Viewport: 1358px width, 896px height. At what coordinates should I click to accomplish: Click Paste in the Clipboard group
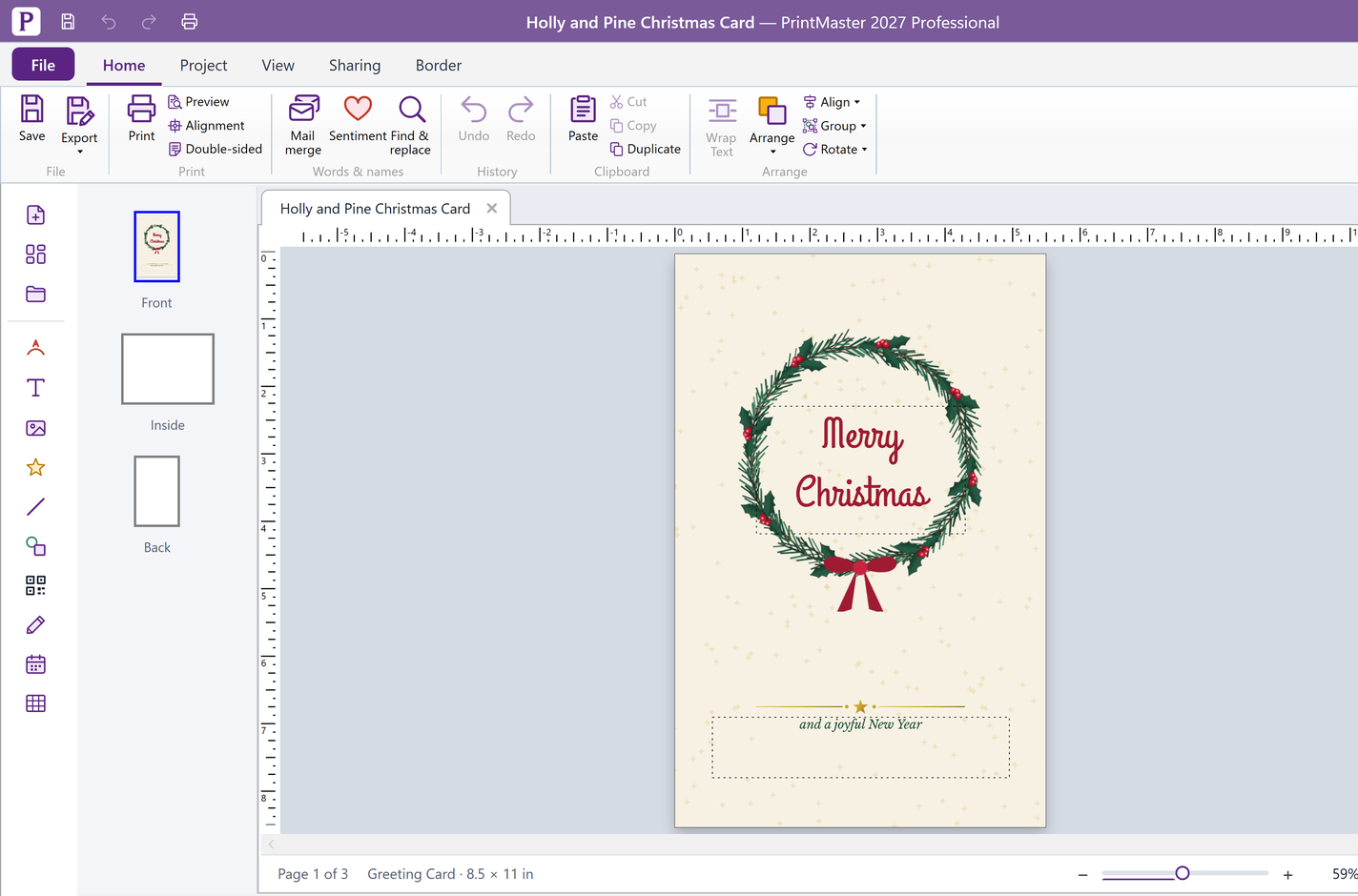583,119
